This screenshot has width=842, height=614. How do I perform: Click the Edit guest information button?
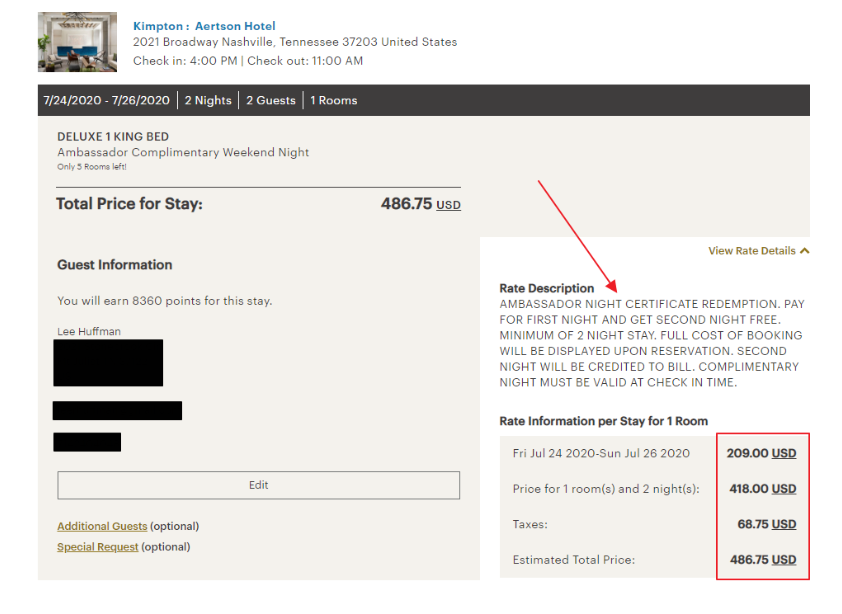[258, 485]
